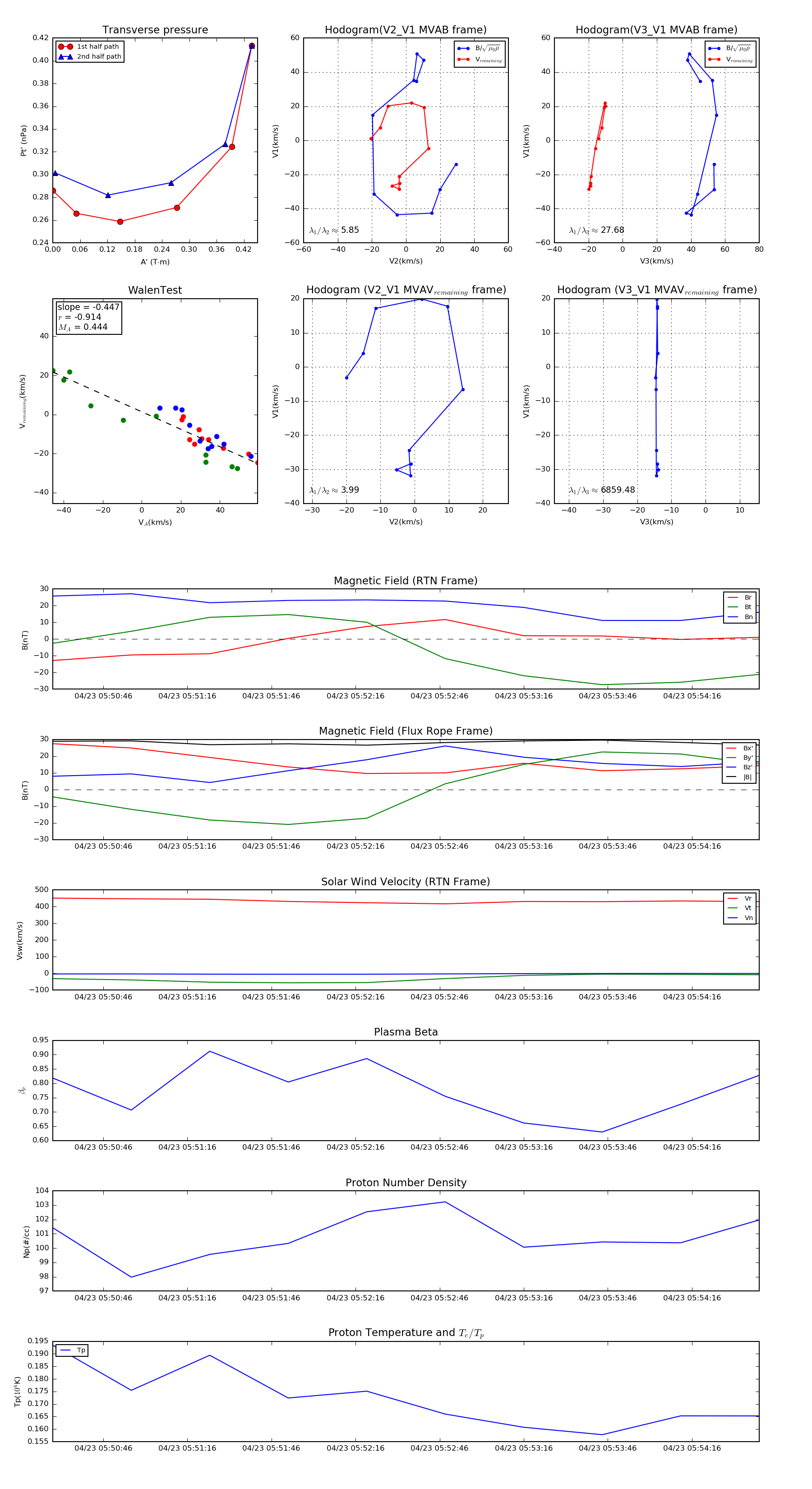Select the 'r = -0.914' text
The image size is (812, 1489).
(80, 317)
